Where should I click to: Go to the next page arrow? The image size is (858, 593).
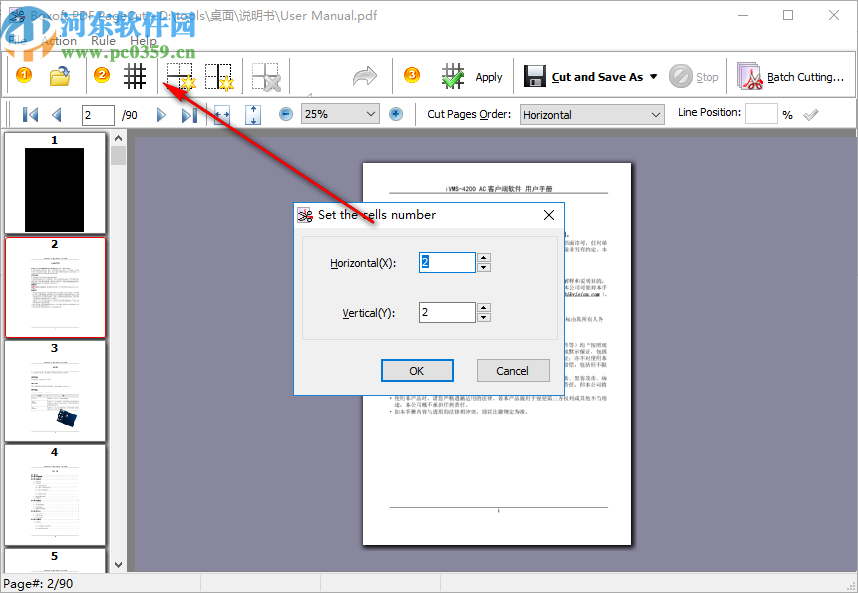(162, 114)
